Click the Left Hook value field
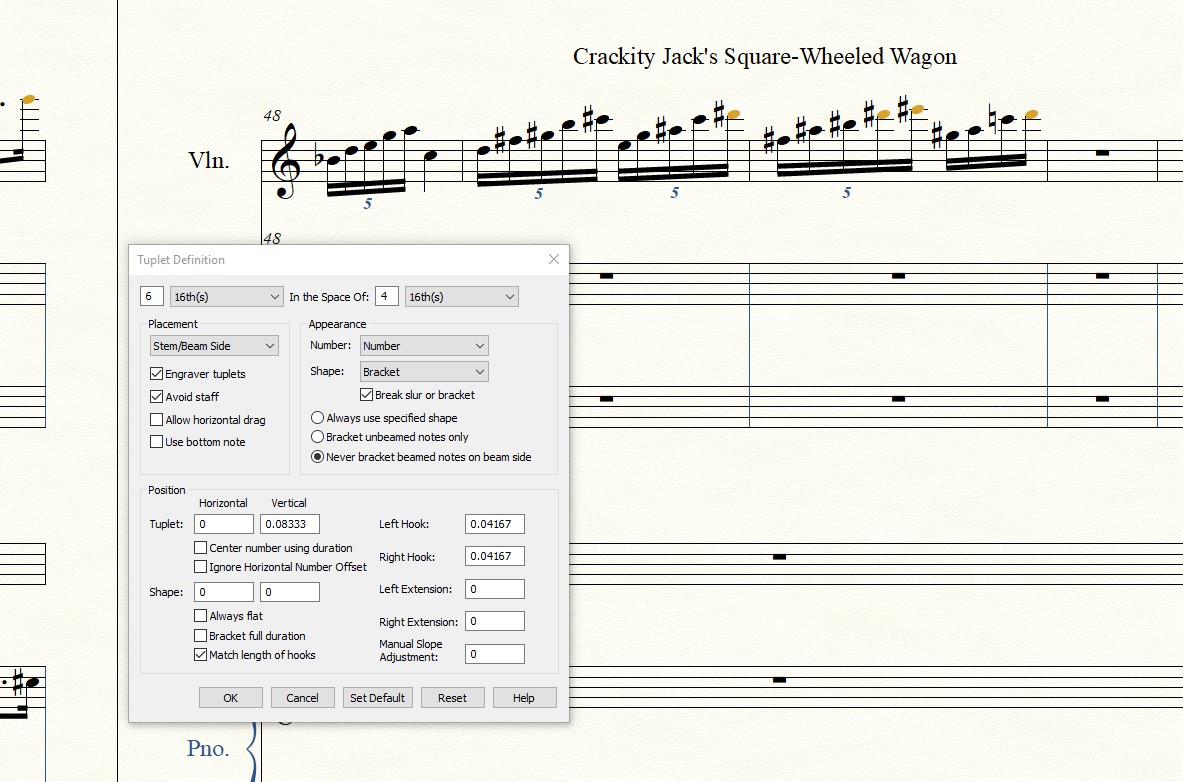This screenshot has height=782, width=1183. [494, 524]
